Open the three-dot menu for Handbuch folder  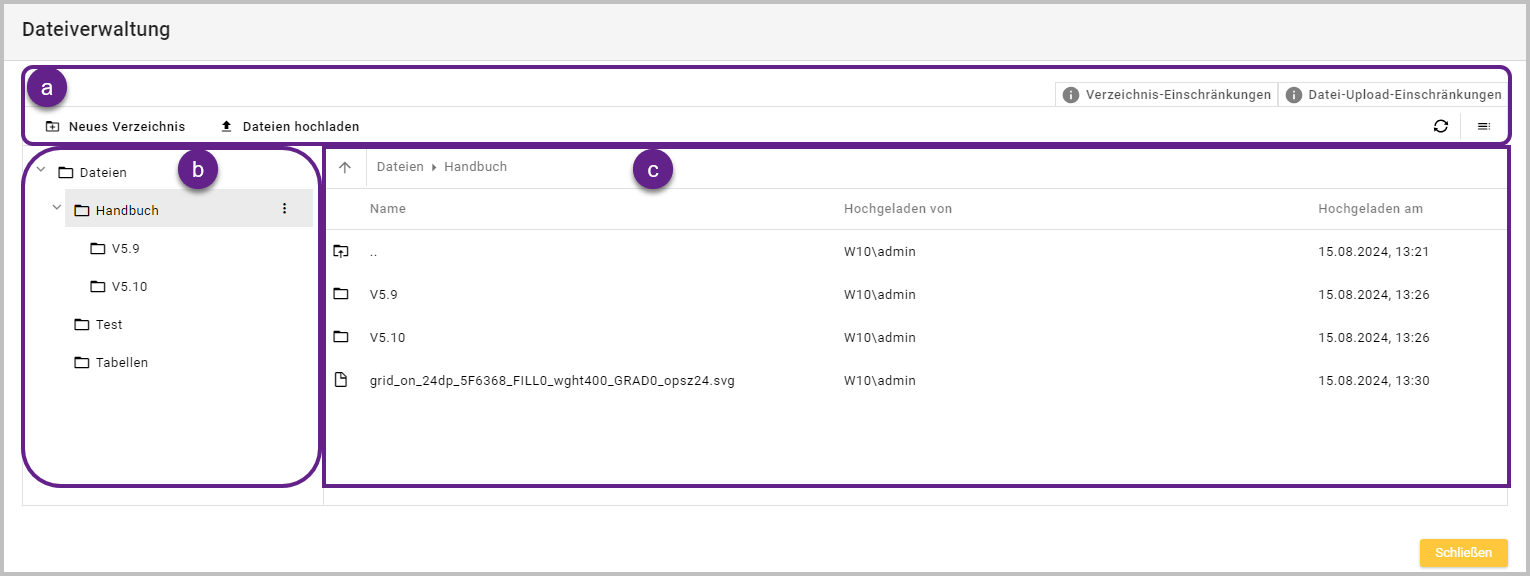(x=284, y=209)
